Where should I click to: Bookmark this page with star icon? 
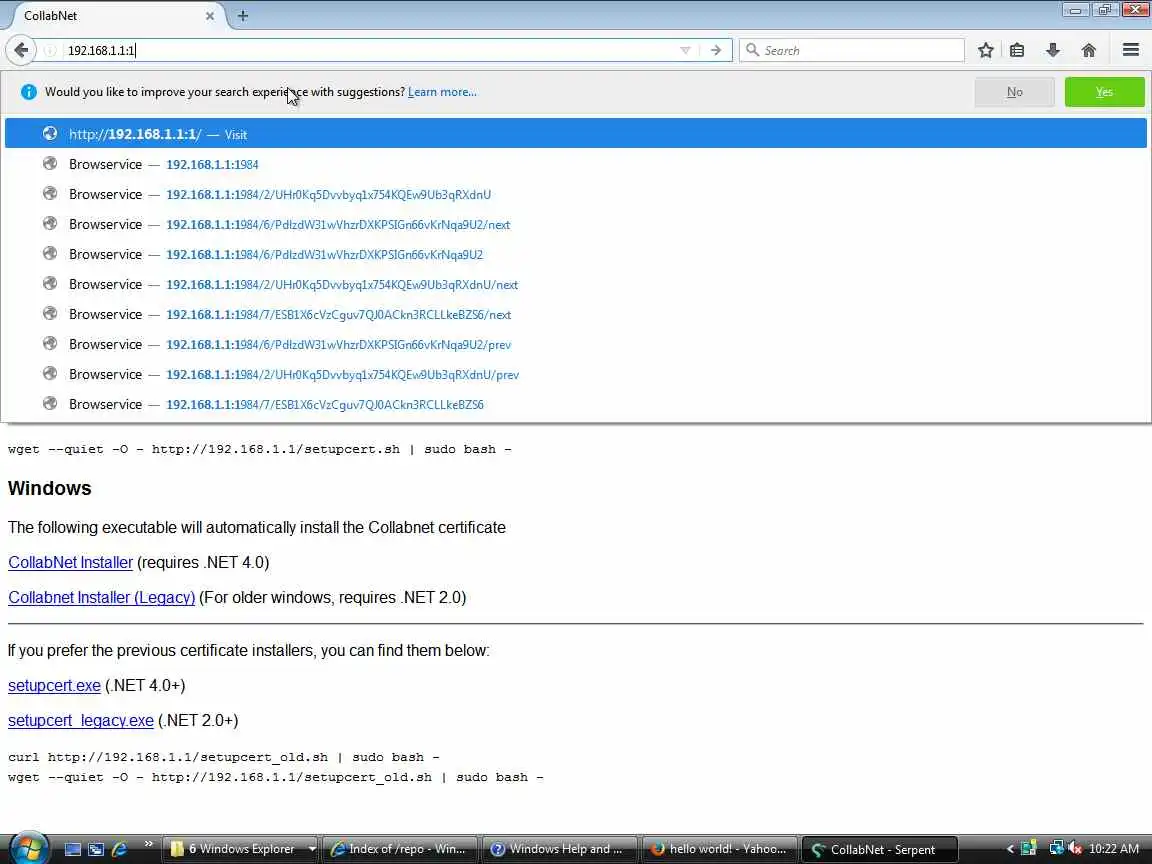pyautogui.click(x=986, y=50)
